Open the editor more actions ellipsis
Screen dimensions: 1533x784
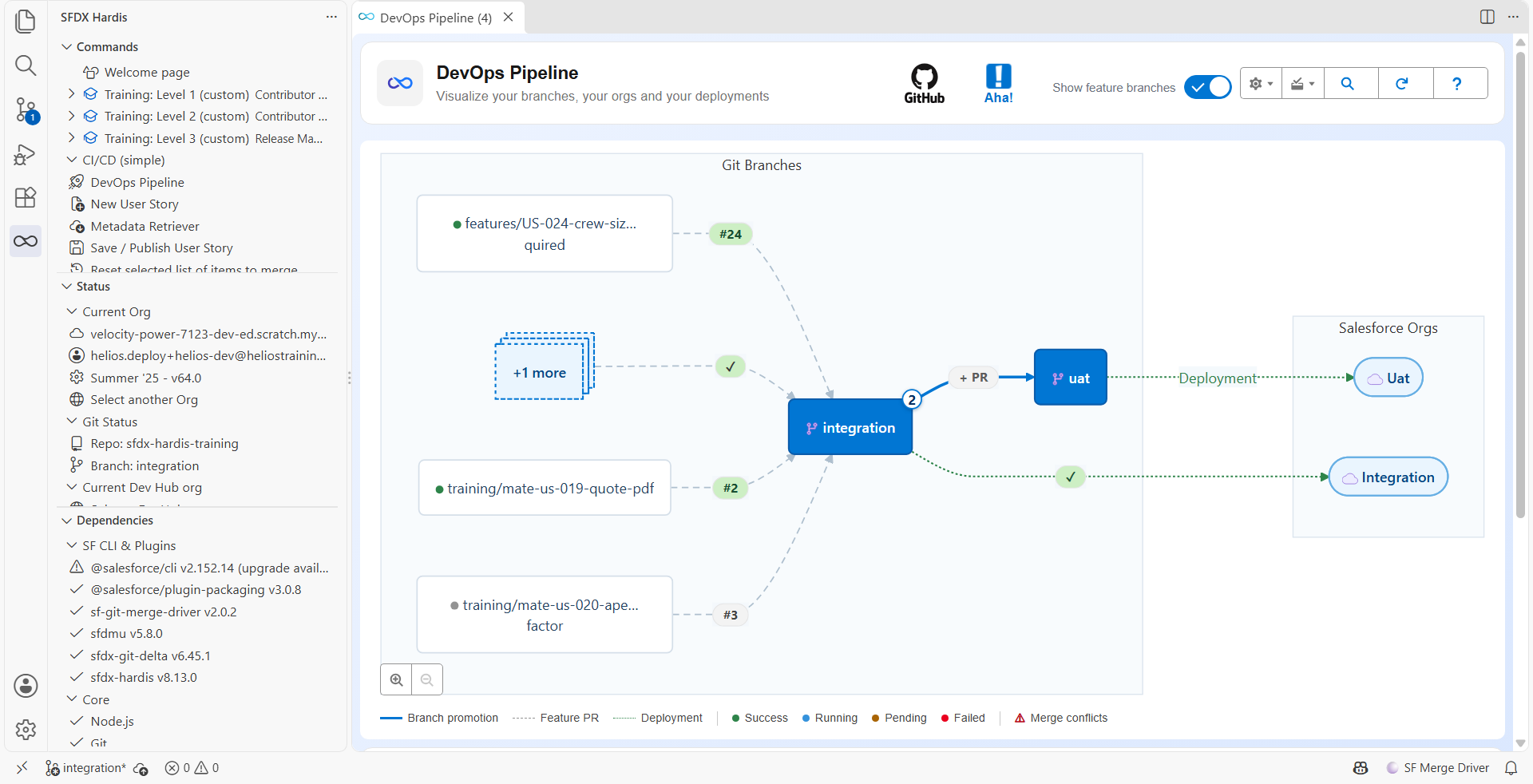click(1513, 17)
